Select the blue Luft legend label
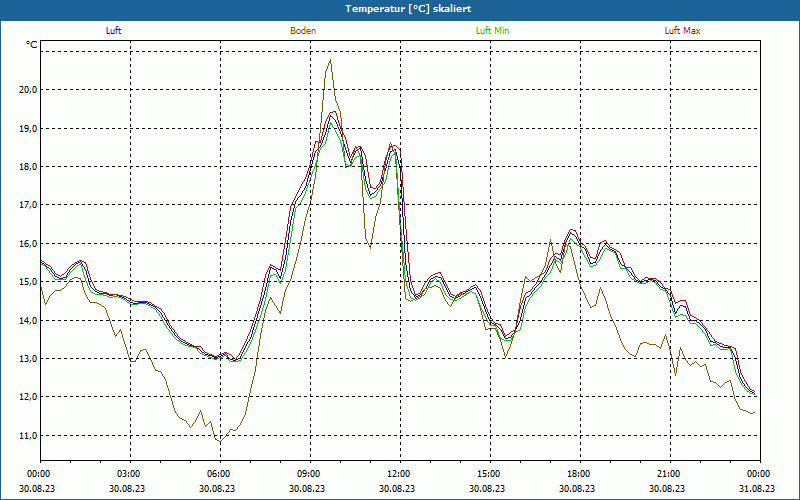Image resolution: width=800 pixels, height=500 pixels. (x=113, y=31)
